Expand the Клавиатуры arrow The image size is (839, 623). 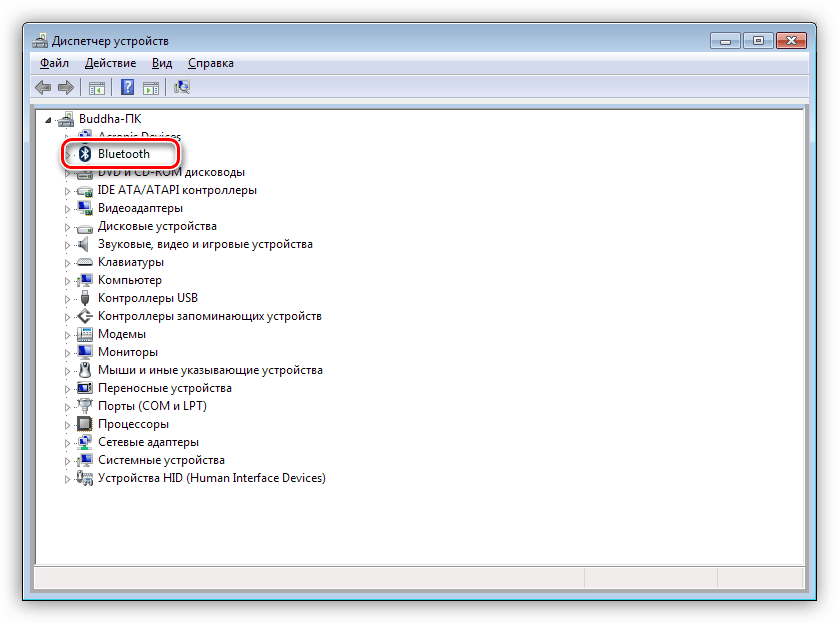[67, 263]
